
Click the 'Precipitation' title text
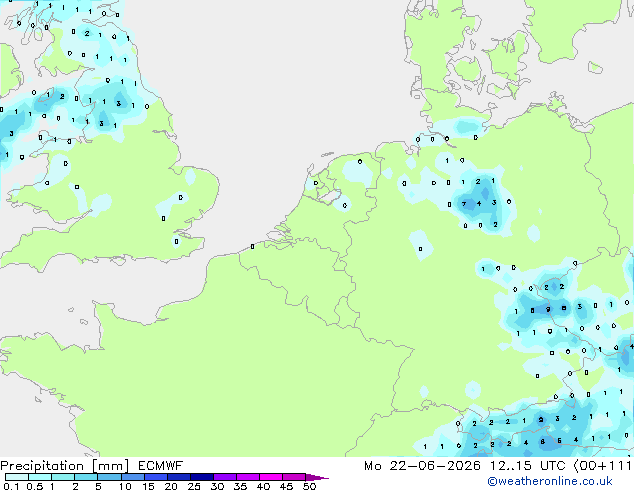(x=42, y=466)
